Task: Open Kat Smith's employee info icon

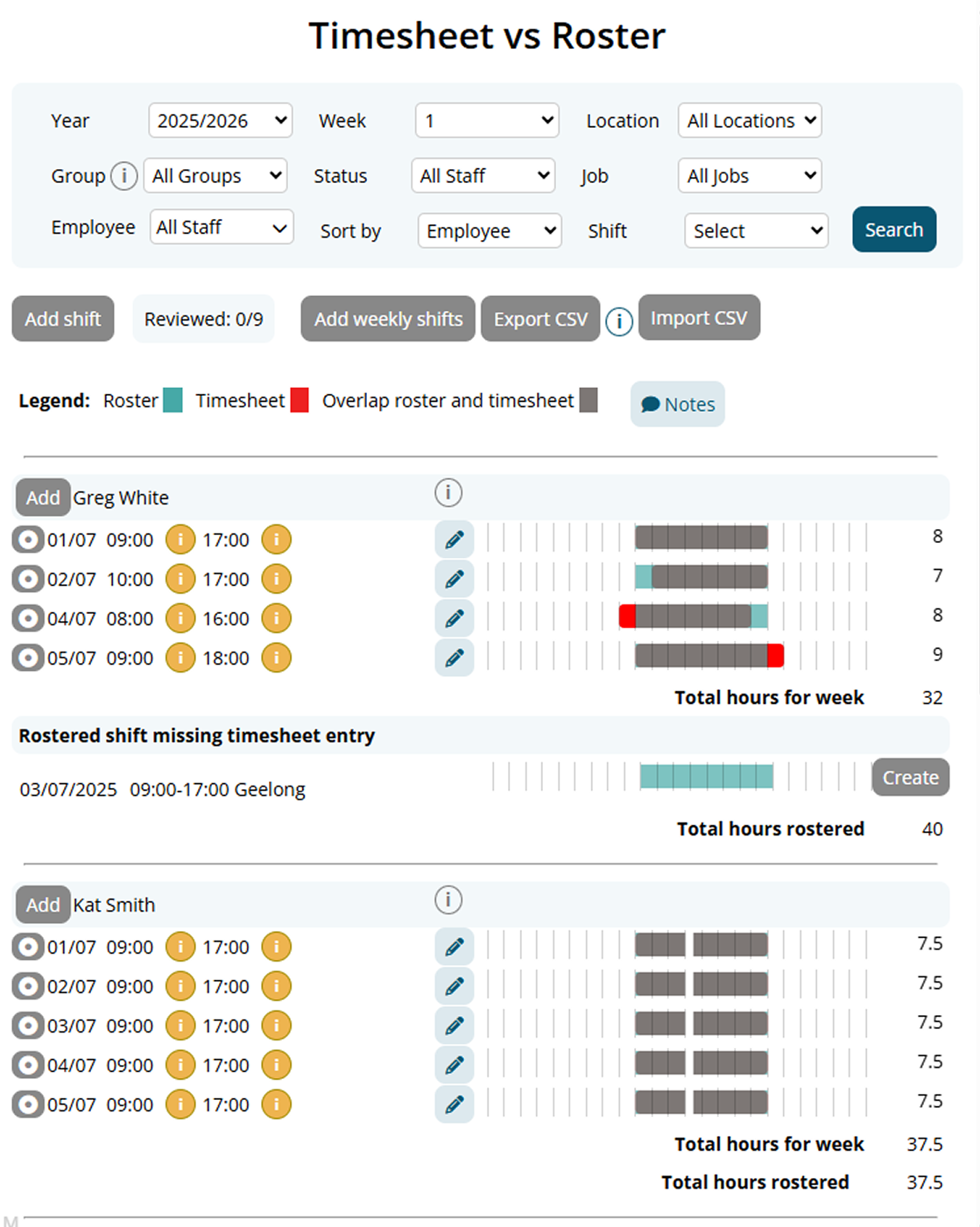Action: tap(448, 899)
